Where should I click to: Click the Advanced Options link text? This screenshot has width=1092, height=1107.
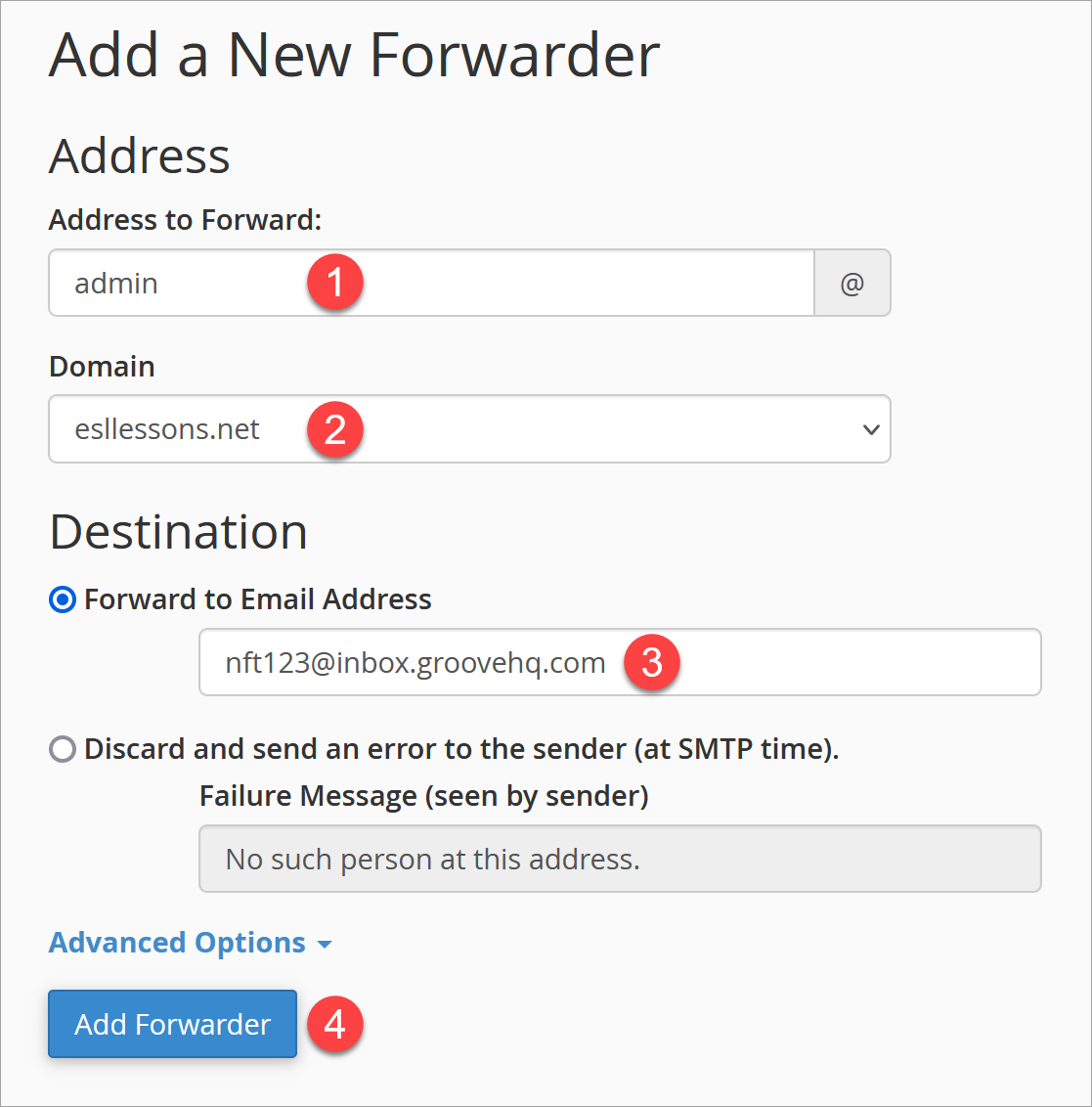pos(177,943)
